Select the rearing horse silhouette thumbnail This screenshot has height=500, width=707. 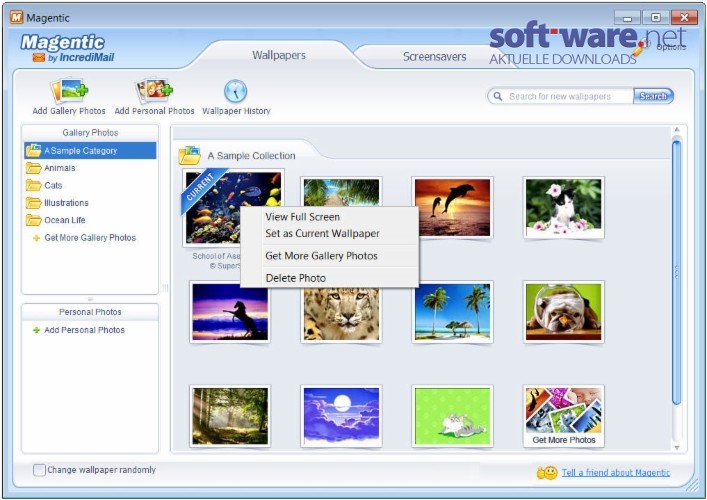point(230,312)
